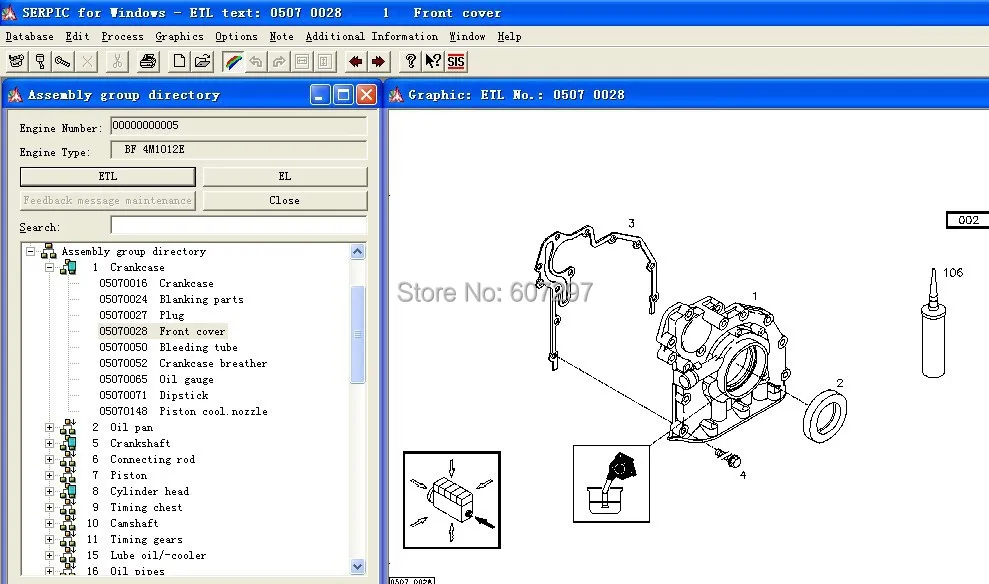Click the engine block toolbar icon
989x584 pixels.
[x=16, y=61]
